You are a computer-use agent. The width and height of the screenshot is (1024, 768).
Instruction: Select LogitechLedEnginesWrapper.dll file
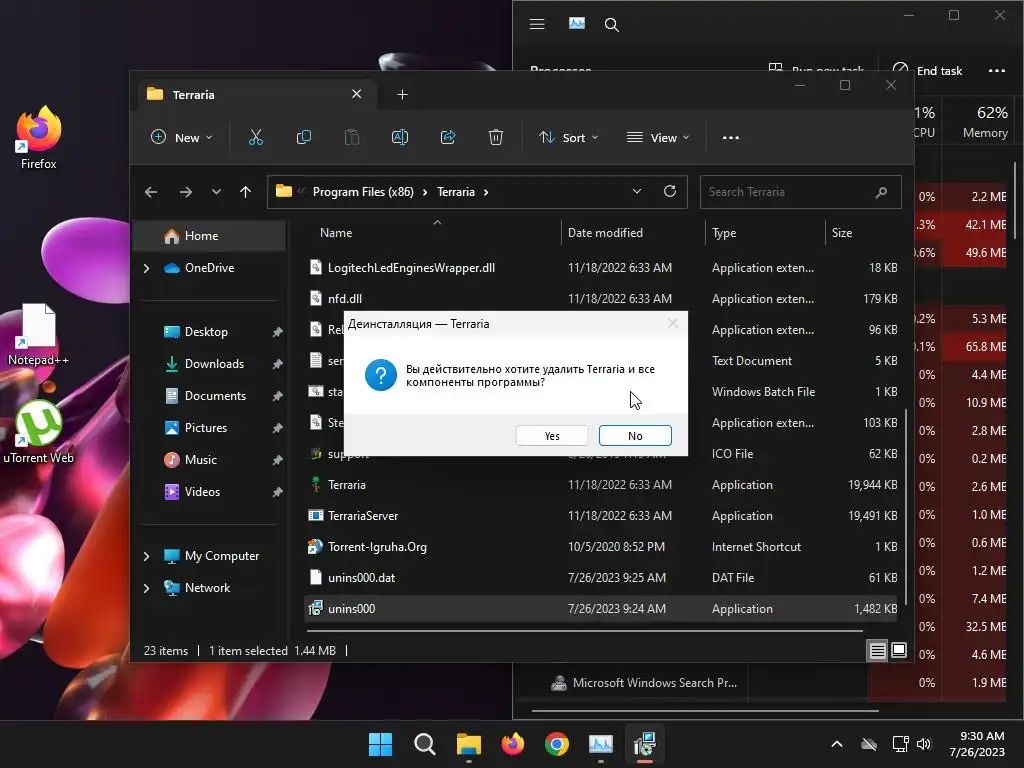pos(601,268)
